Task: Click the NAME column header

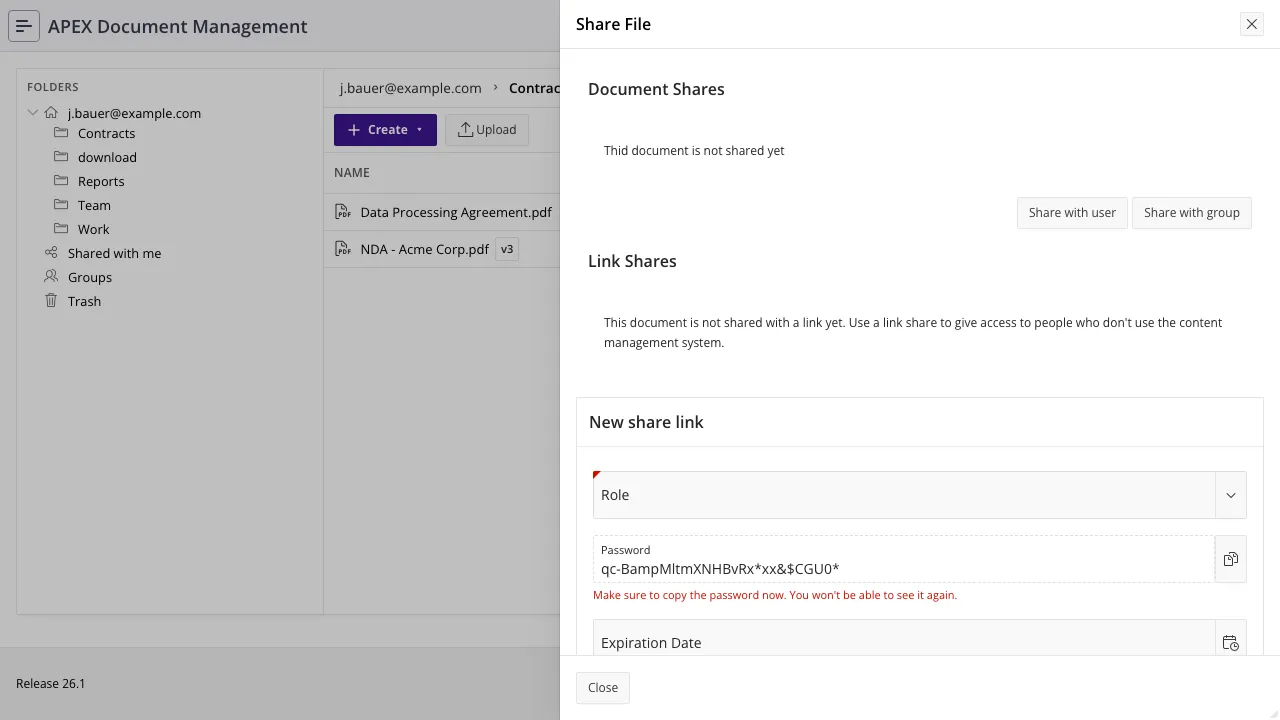Action: tap(352, 172)
